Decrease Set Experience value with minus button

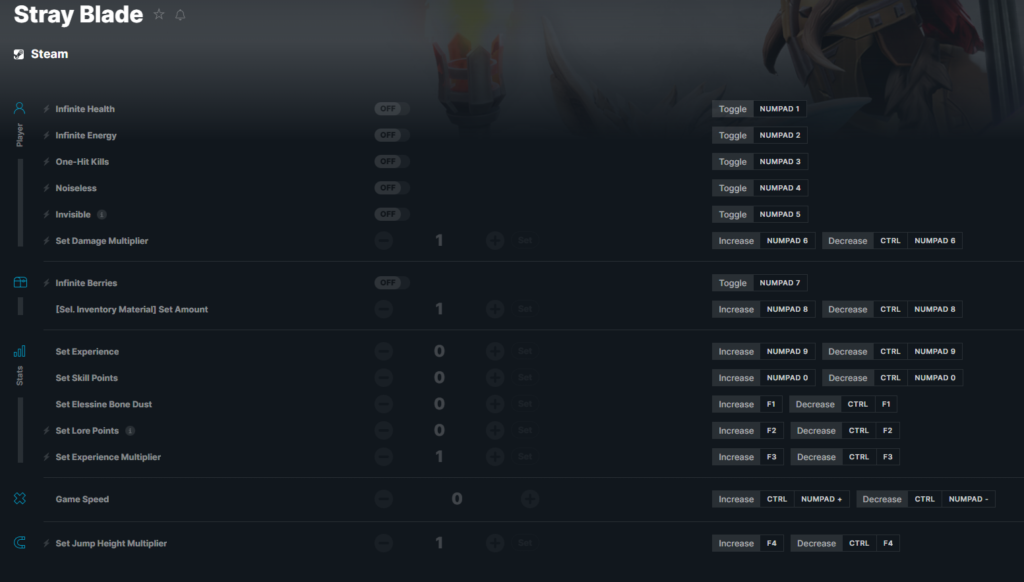(x=384, y=351)
